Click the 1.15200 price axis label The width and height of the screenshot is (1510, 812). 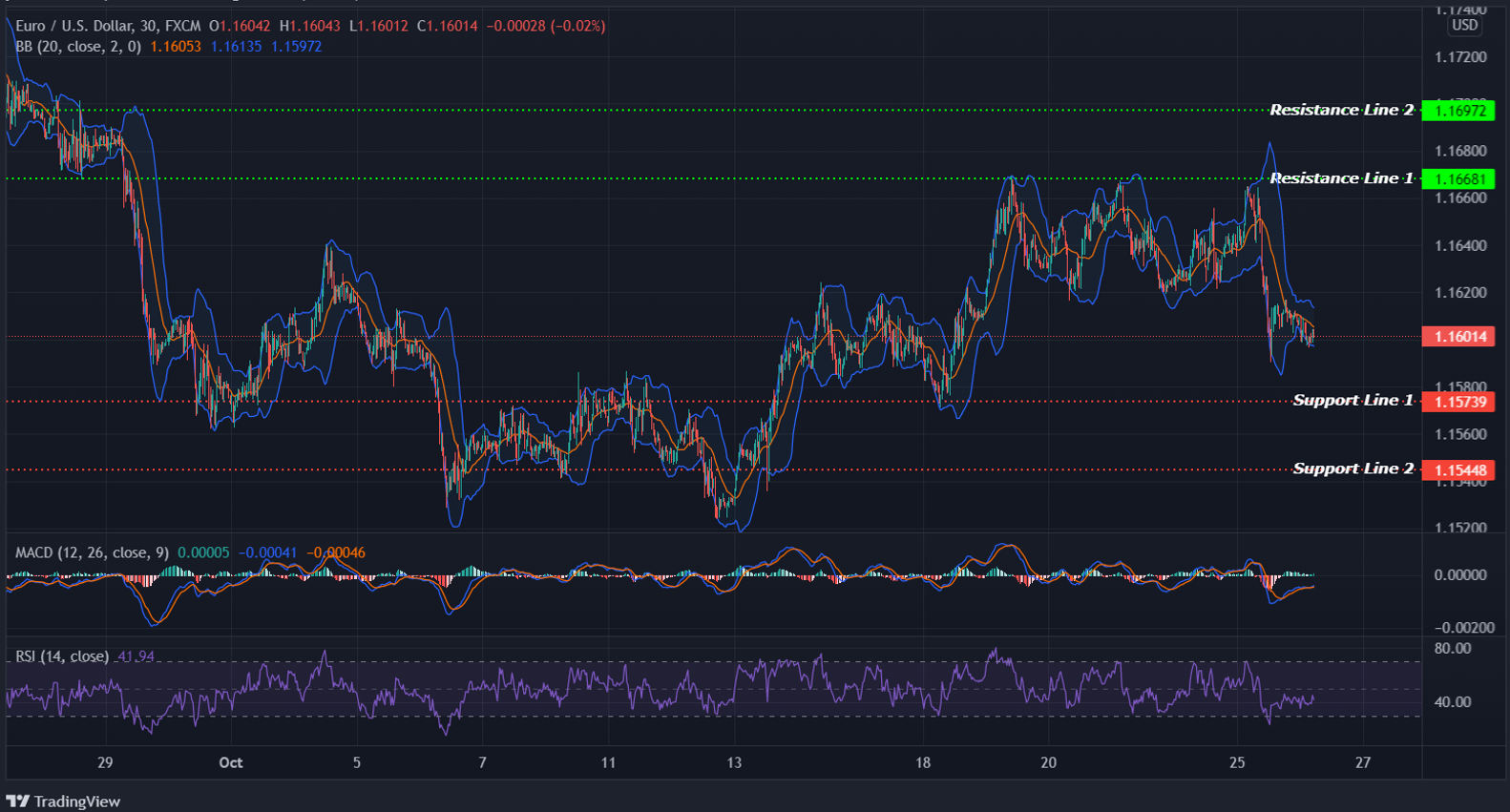click(x=1460, y=528)
